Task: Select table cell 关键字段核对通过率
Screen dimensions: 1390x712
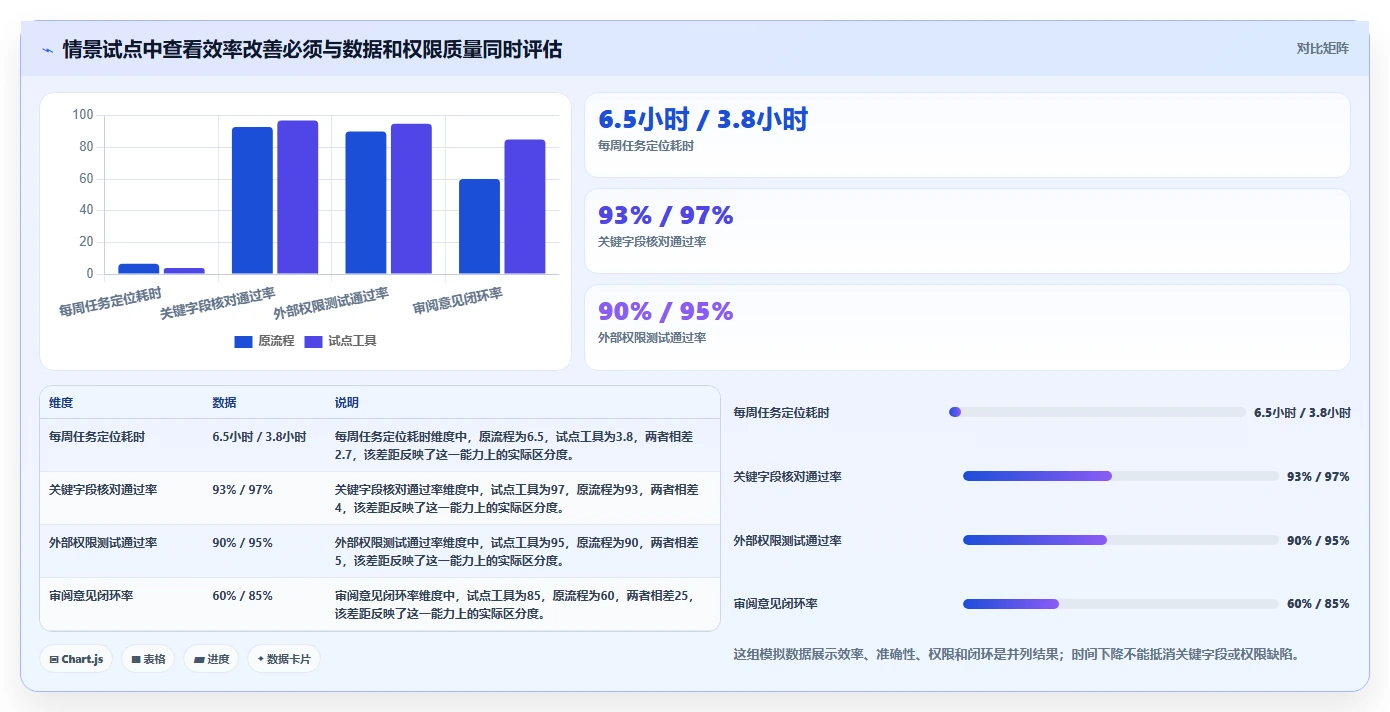Action: pos(103,490)
